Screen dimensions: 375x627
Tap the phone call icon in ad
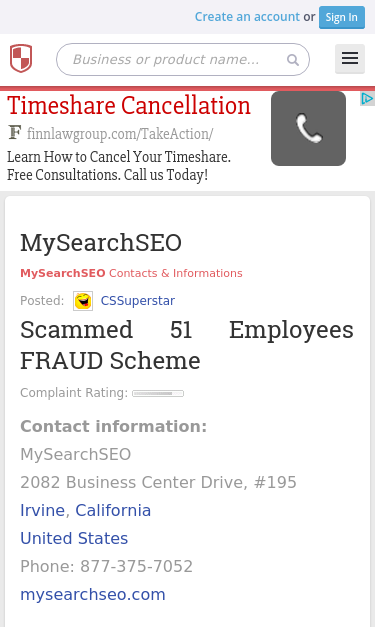point(308,128)
